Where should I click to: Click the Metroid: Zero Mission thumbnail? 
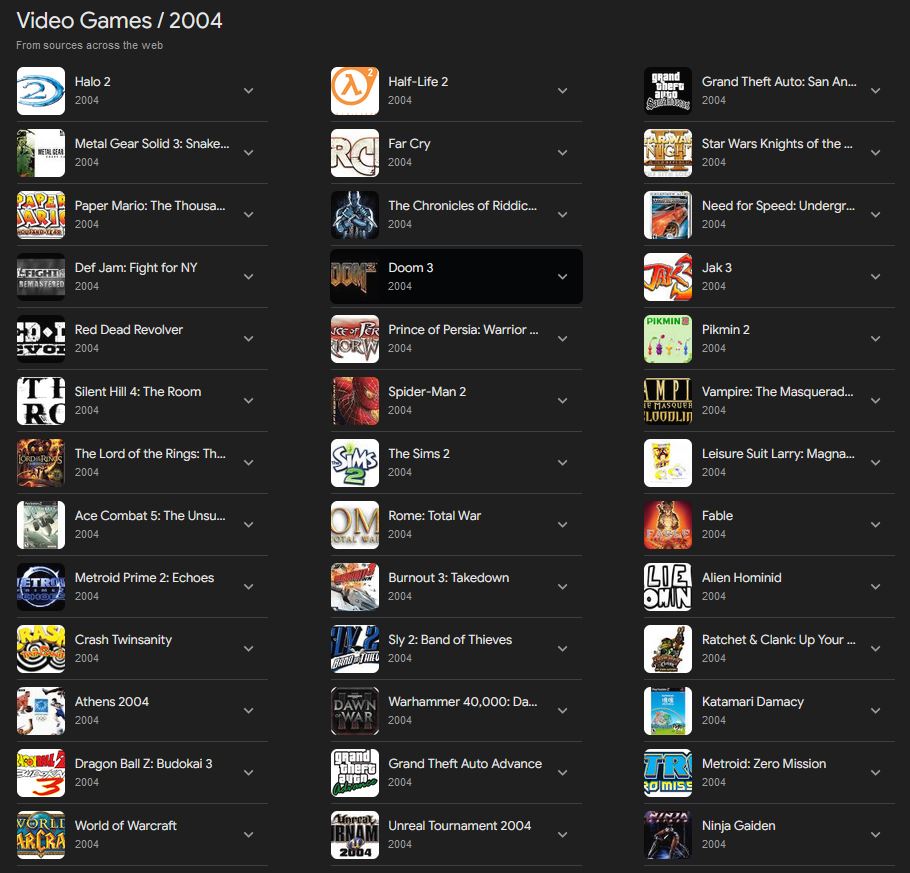coord(668,774)
